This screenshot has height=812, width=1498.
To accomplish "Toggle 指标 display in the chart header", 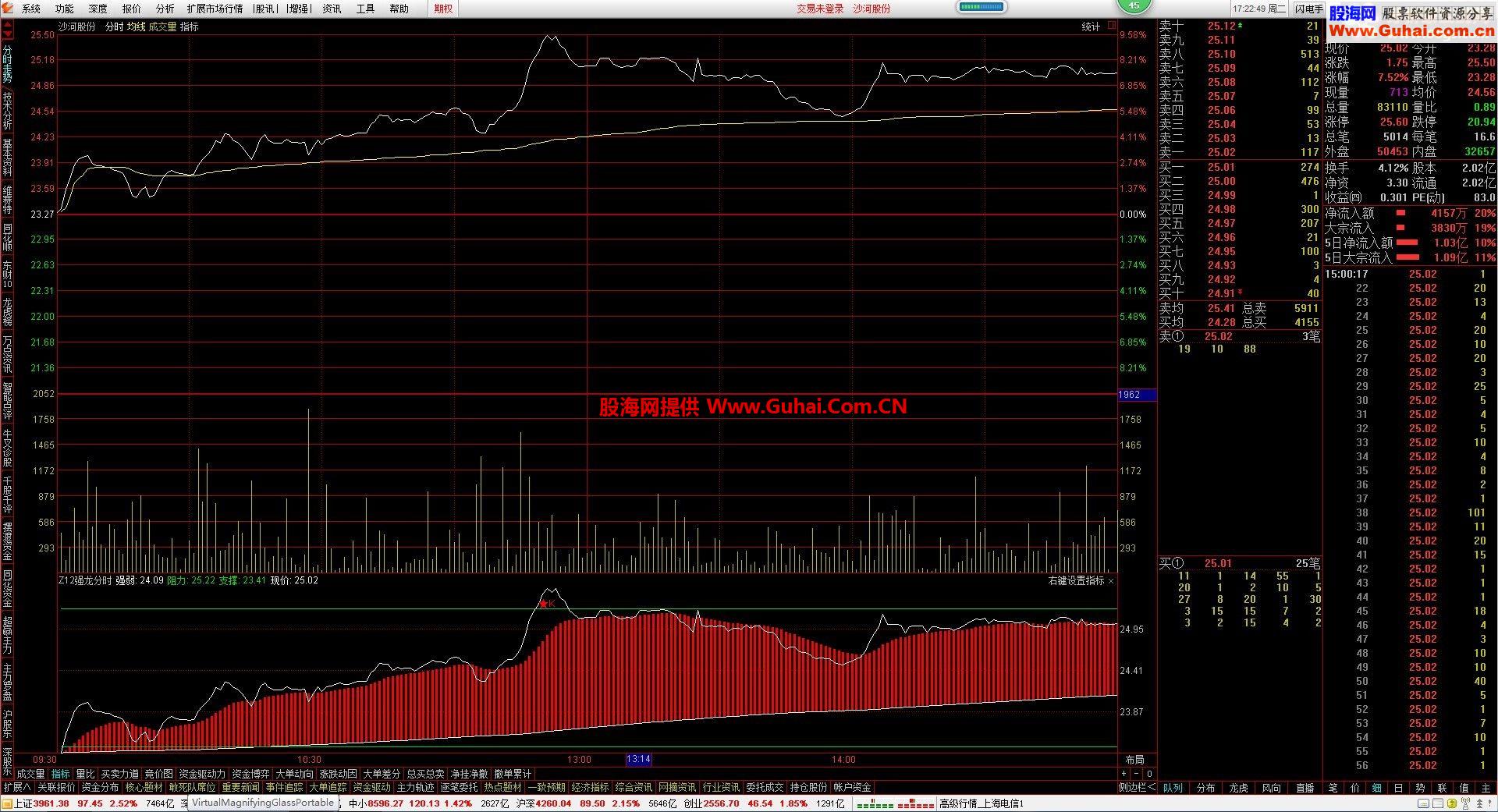I will point(190,27).
